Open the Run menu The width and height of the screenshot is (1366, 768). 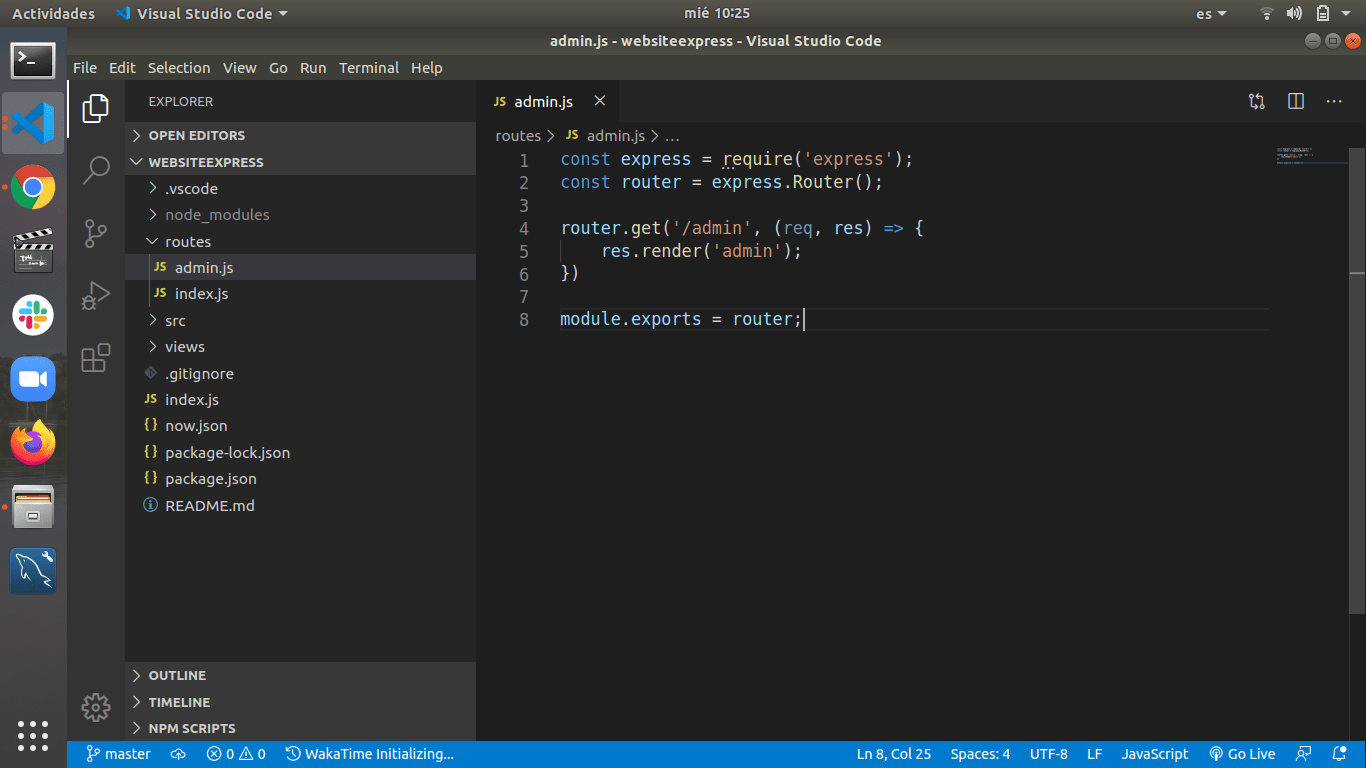click(313, 68)
